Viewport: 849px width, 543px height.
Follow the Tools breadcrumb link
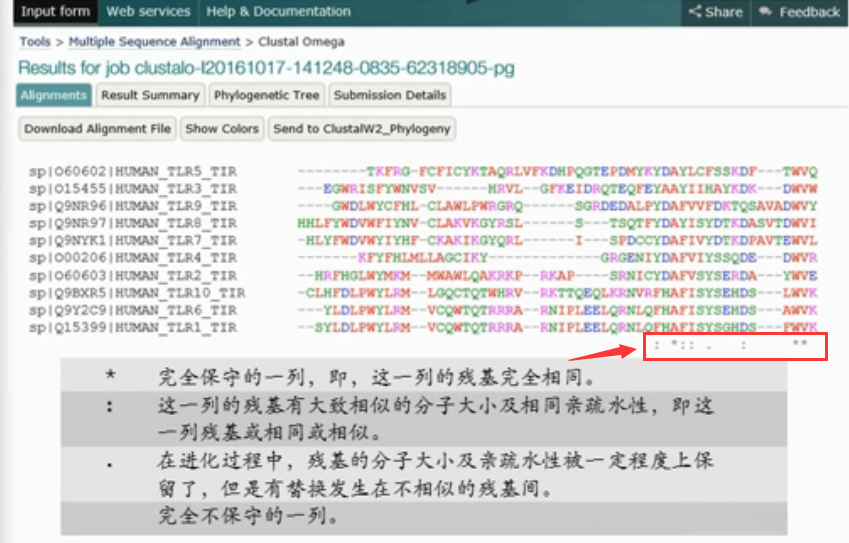point(35,42)
